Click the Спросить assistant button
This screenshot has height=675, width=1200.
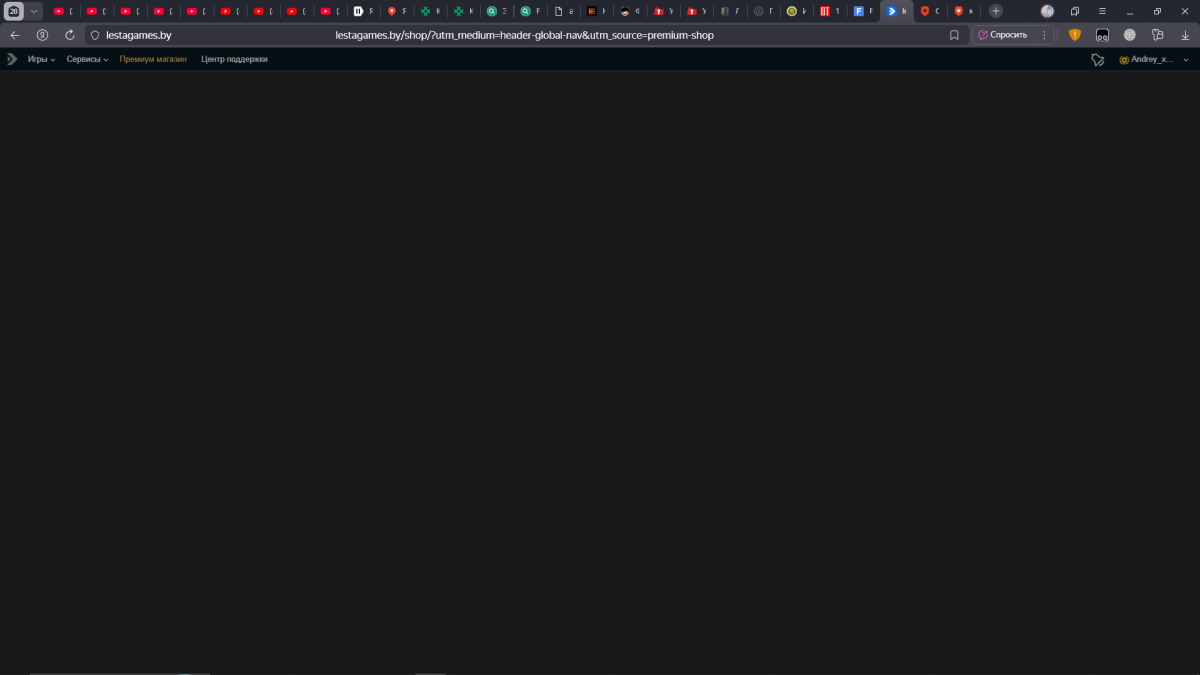(1003, 35)
